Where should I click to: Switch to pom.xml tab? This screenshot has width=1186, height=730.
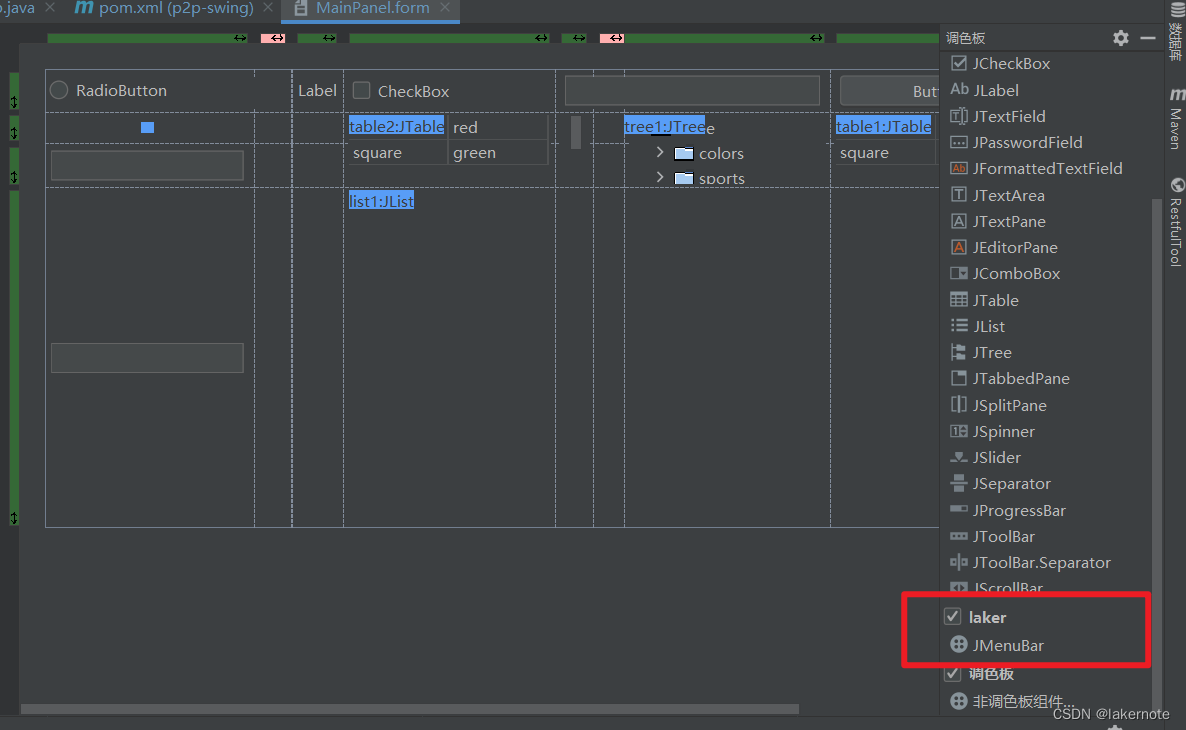tap(165, 9)
